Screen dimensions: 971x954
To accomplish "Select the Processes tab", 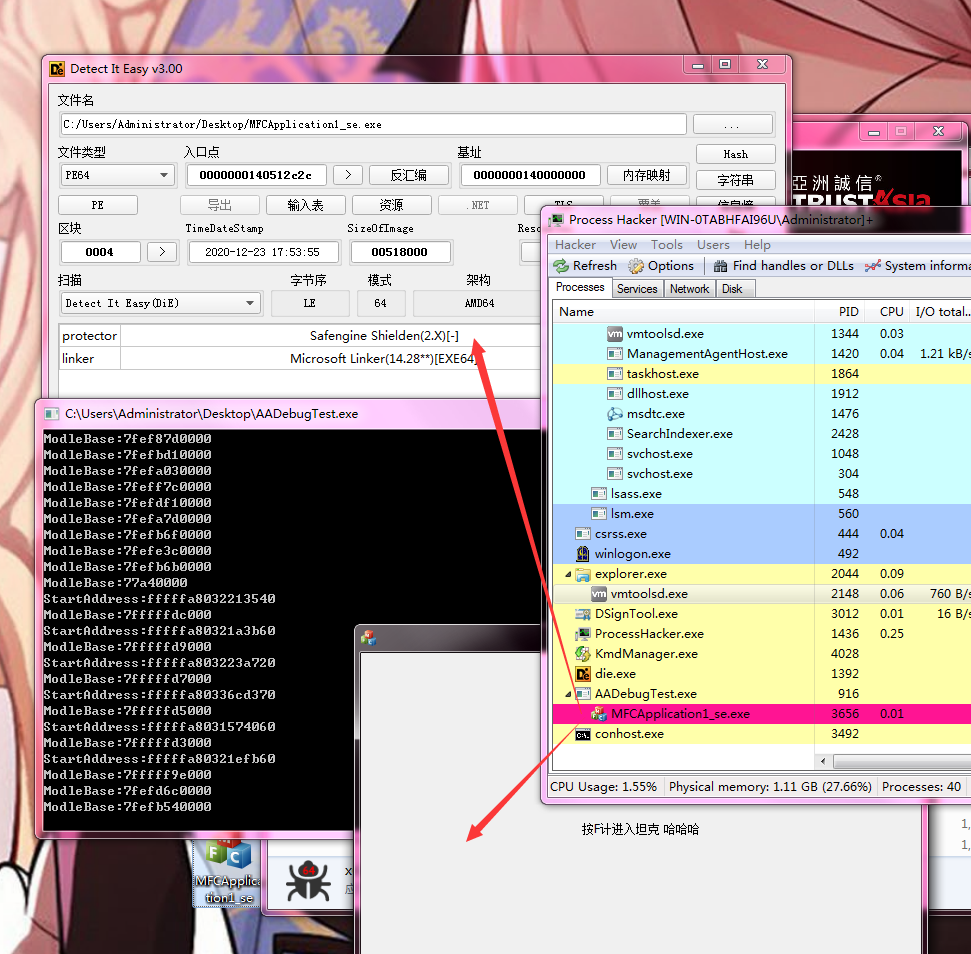I will coord(580,287).
